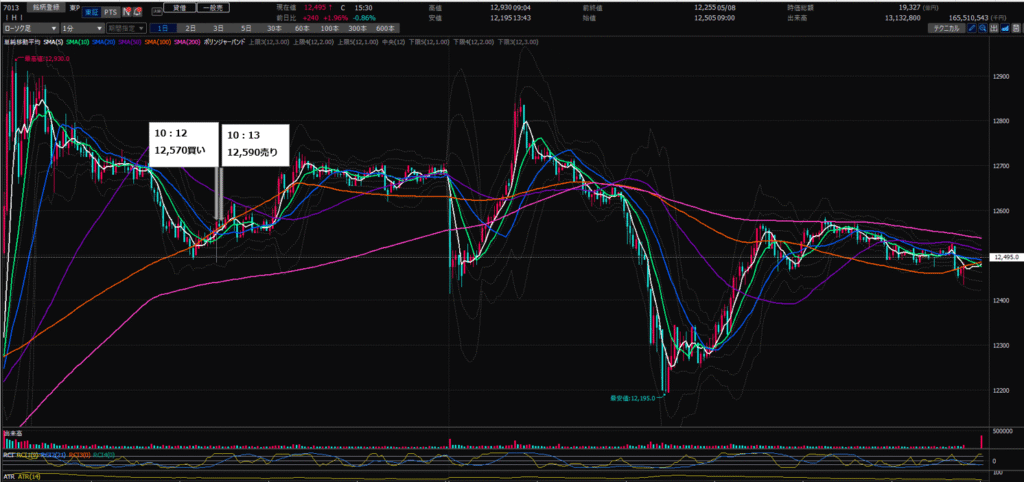The image size is (1024, 482).
Task: Click the 出来高 volume panel label
Action: coord(13,433)
